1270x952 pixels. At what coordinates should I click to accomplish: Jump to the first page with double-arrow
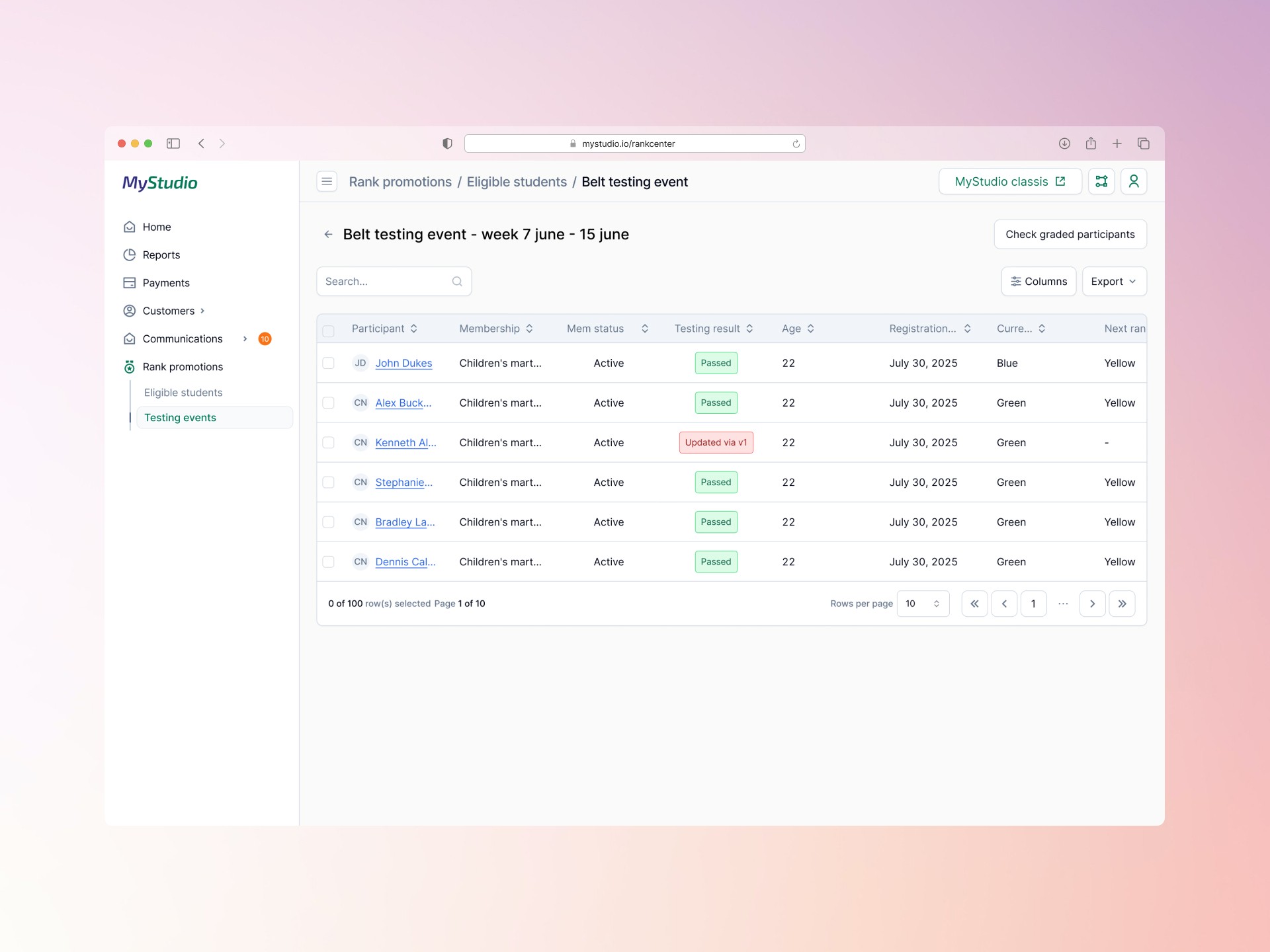click(974, 604)
